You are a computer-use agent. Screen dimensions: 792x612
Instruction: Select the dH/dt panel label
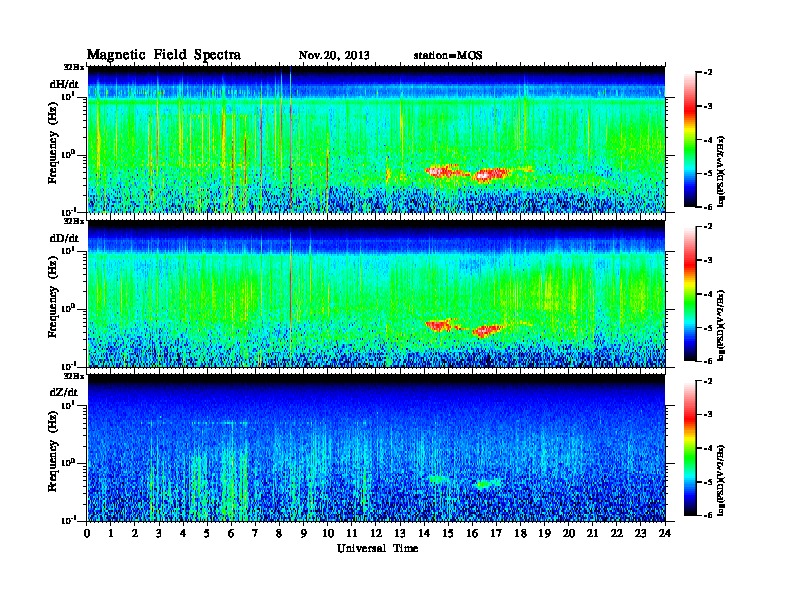(x=64, y=84)
